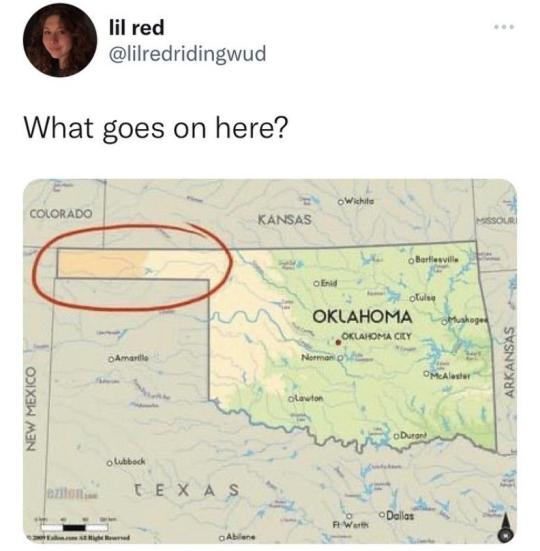Click the KANSAS state label
The image size is (540, 551).
tap(285, 220)
